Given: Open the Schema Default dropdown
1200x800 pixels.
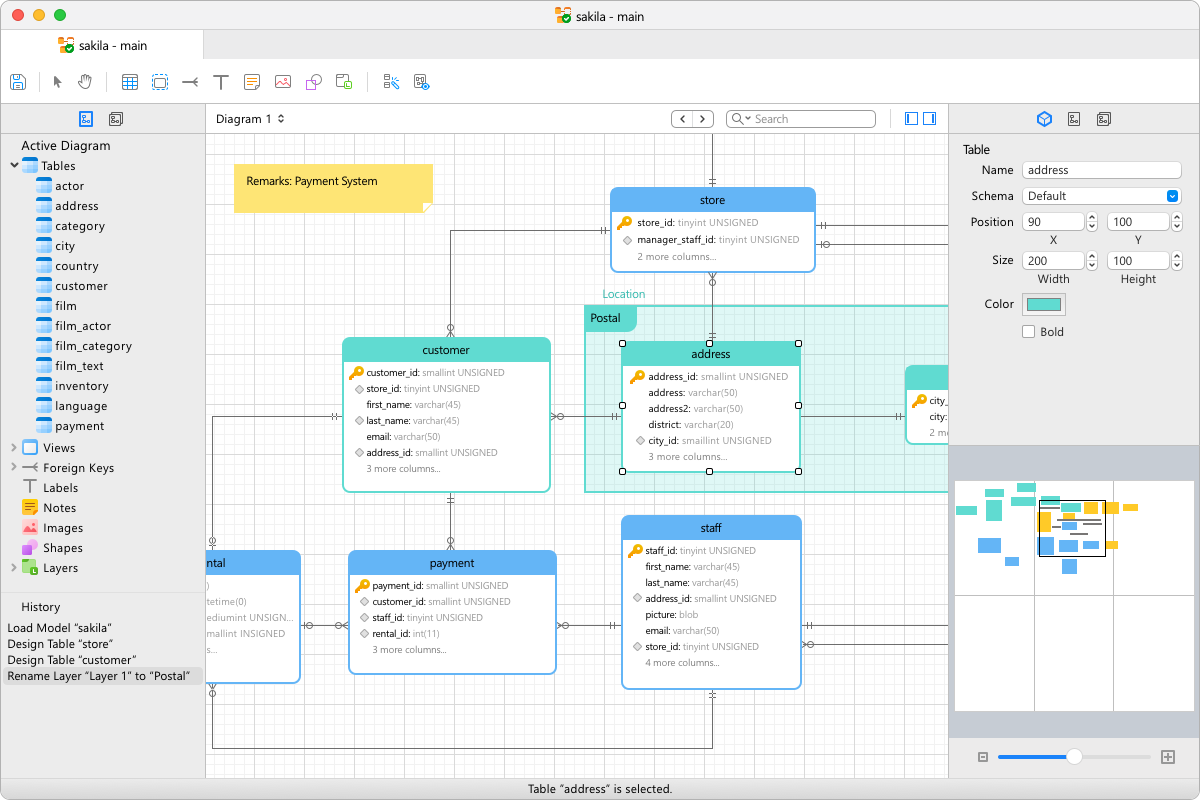Looking at the screenshot, I should point(1101,196).
